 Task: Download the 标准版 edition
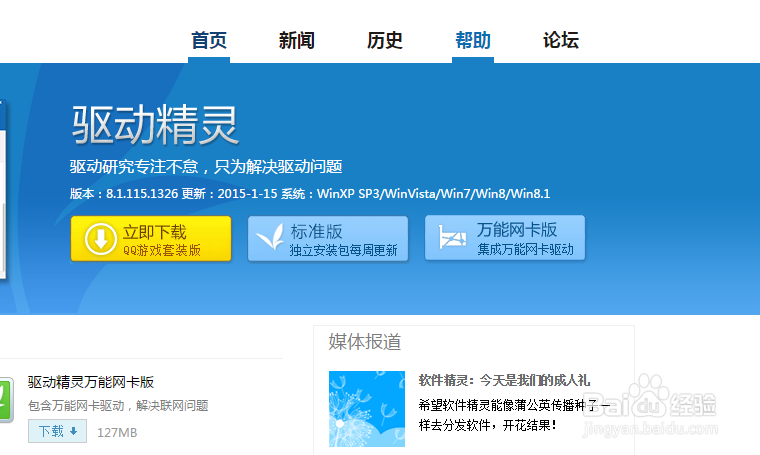coord(328,239)
